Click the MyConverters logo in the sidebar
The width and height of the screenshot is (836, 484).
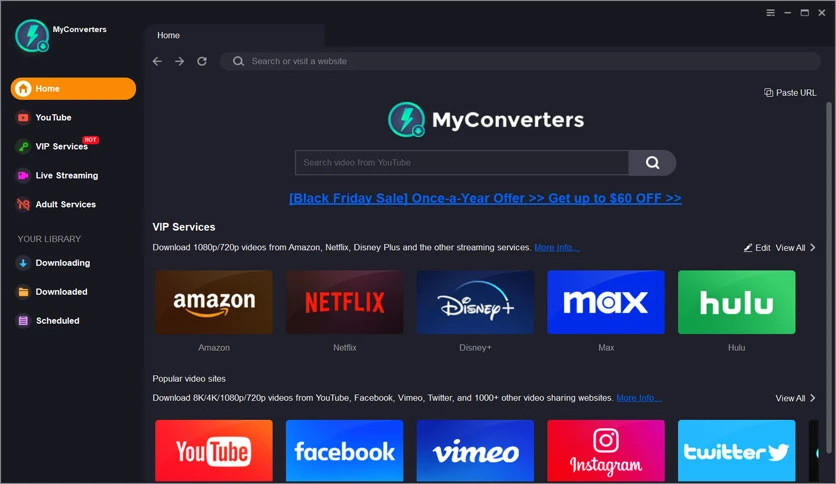click(x=32, y=36)
